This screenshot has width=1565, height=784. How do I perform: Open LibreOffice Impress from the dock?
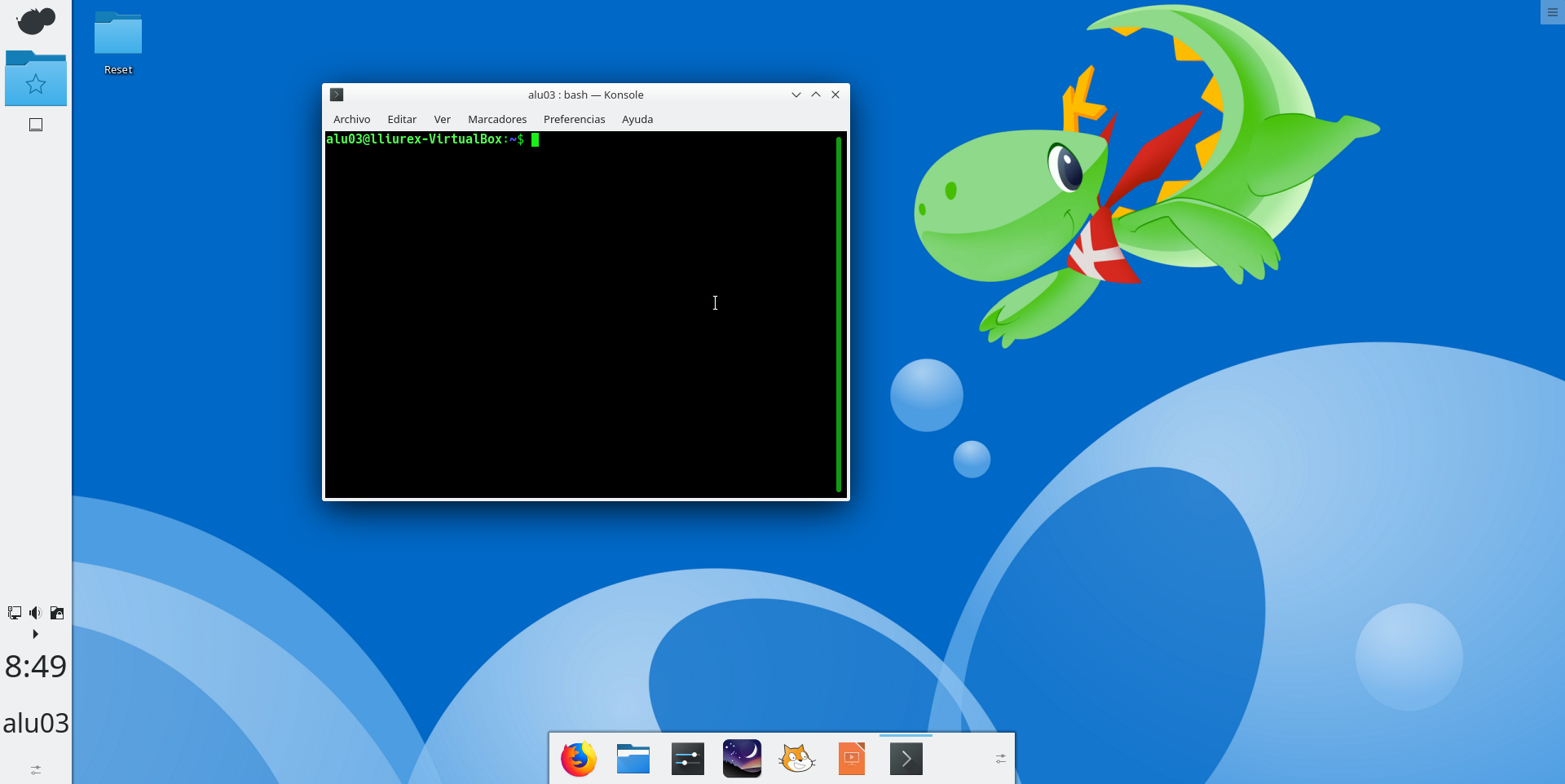[x=851, y=759]
